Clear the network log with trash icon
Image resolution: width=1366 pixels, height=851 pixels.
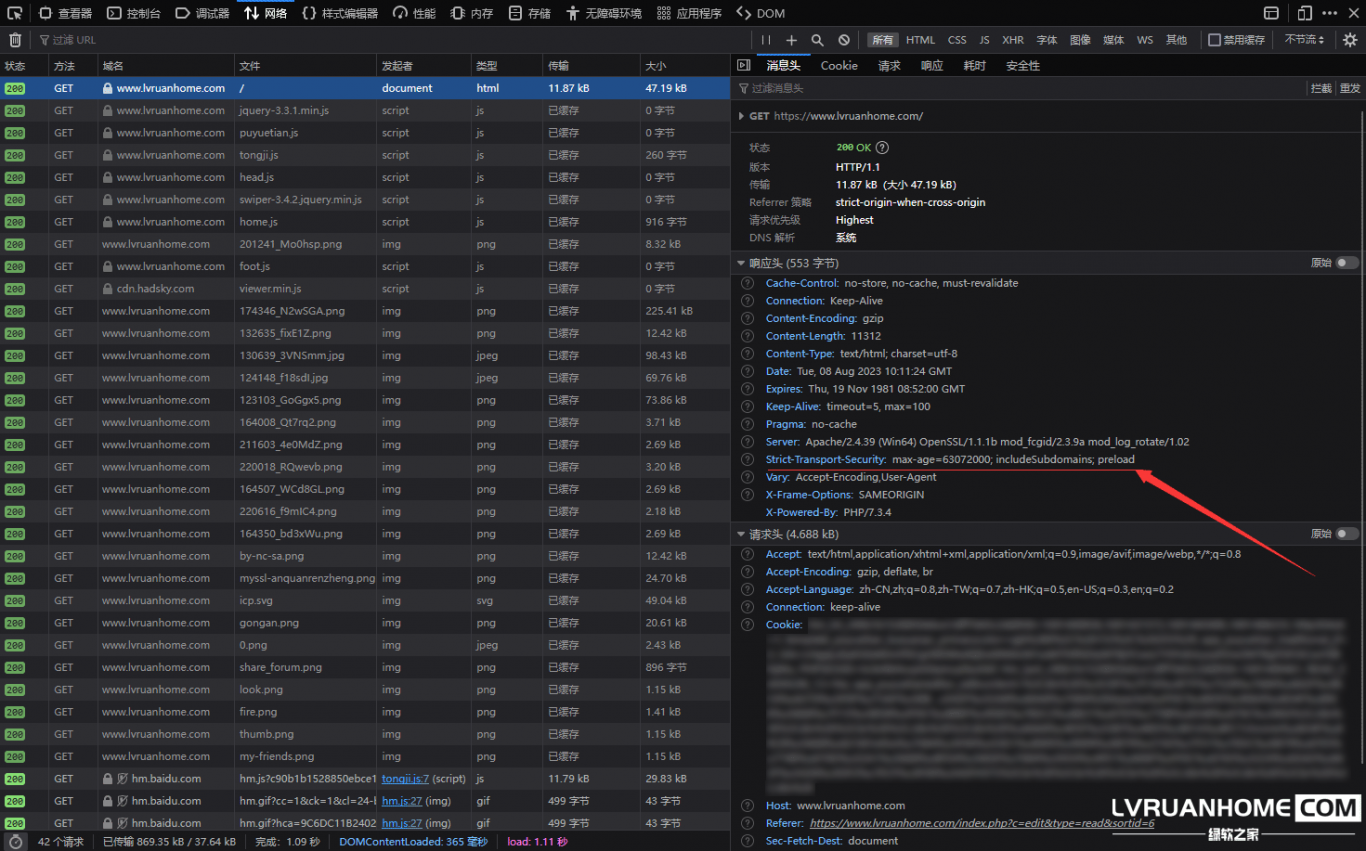[x=15, y=40]
